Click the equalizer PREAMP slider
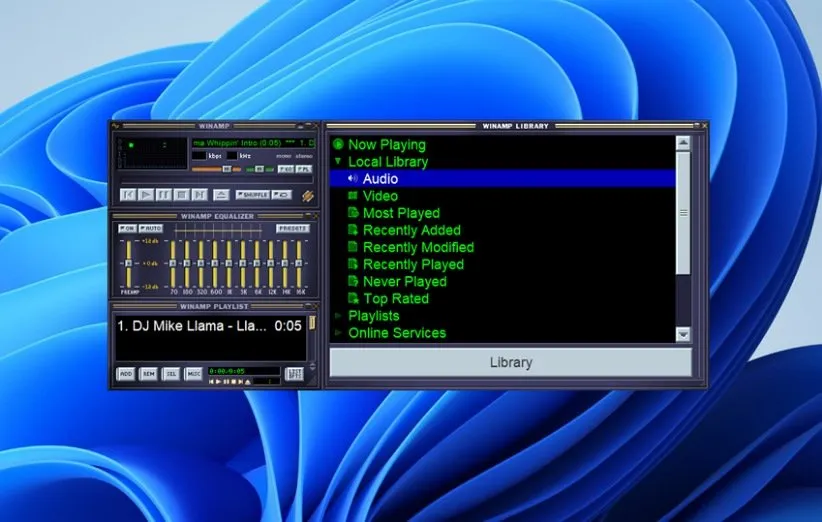This screenshot has width=822, height=522. pyautogui.click(x=128, y=262)
